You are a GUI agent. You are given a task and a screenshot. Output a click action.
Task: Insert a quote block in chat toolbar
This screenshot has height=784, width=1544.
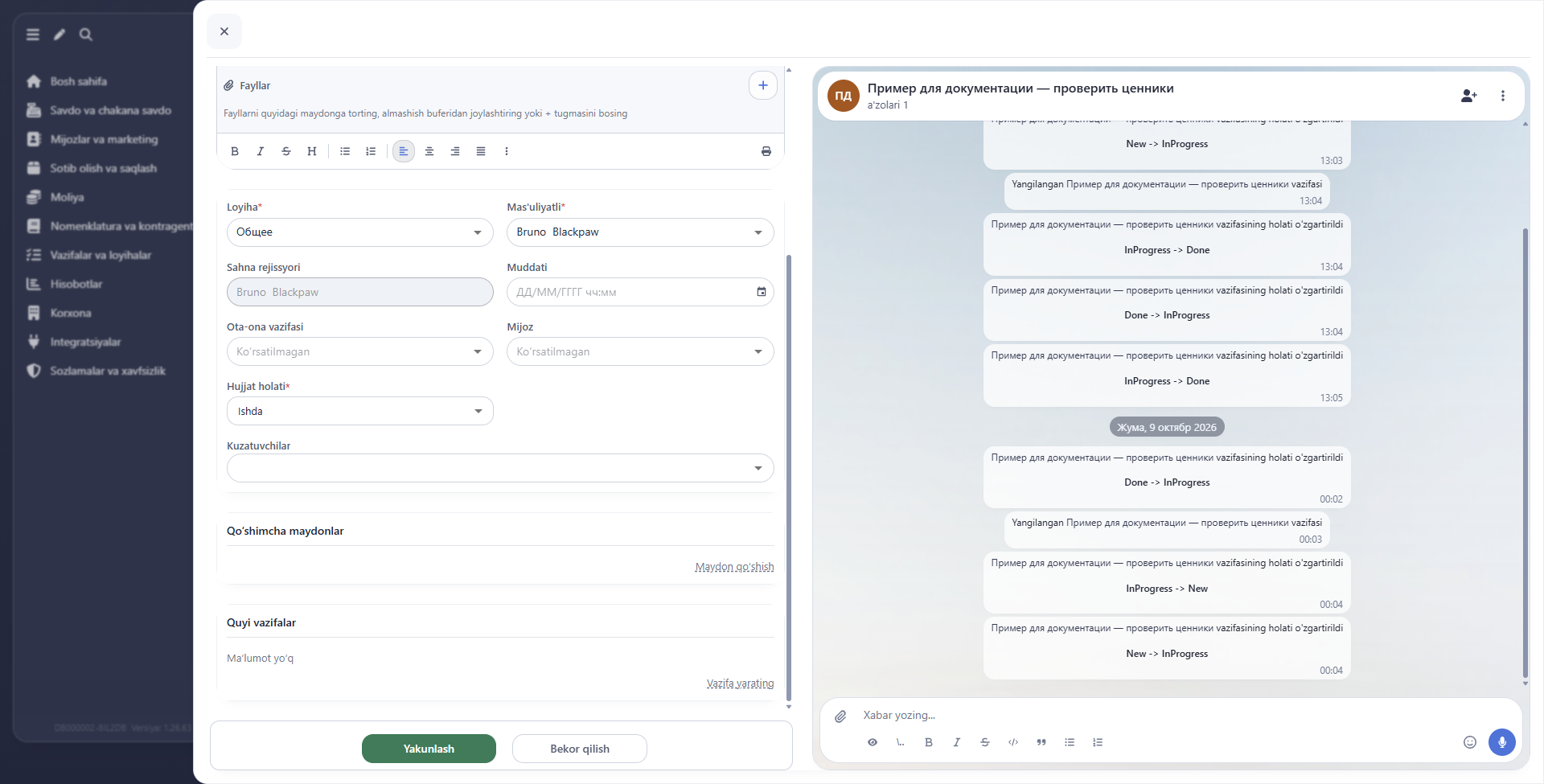1041,742
